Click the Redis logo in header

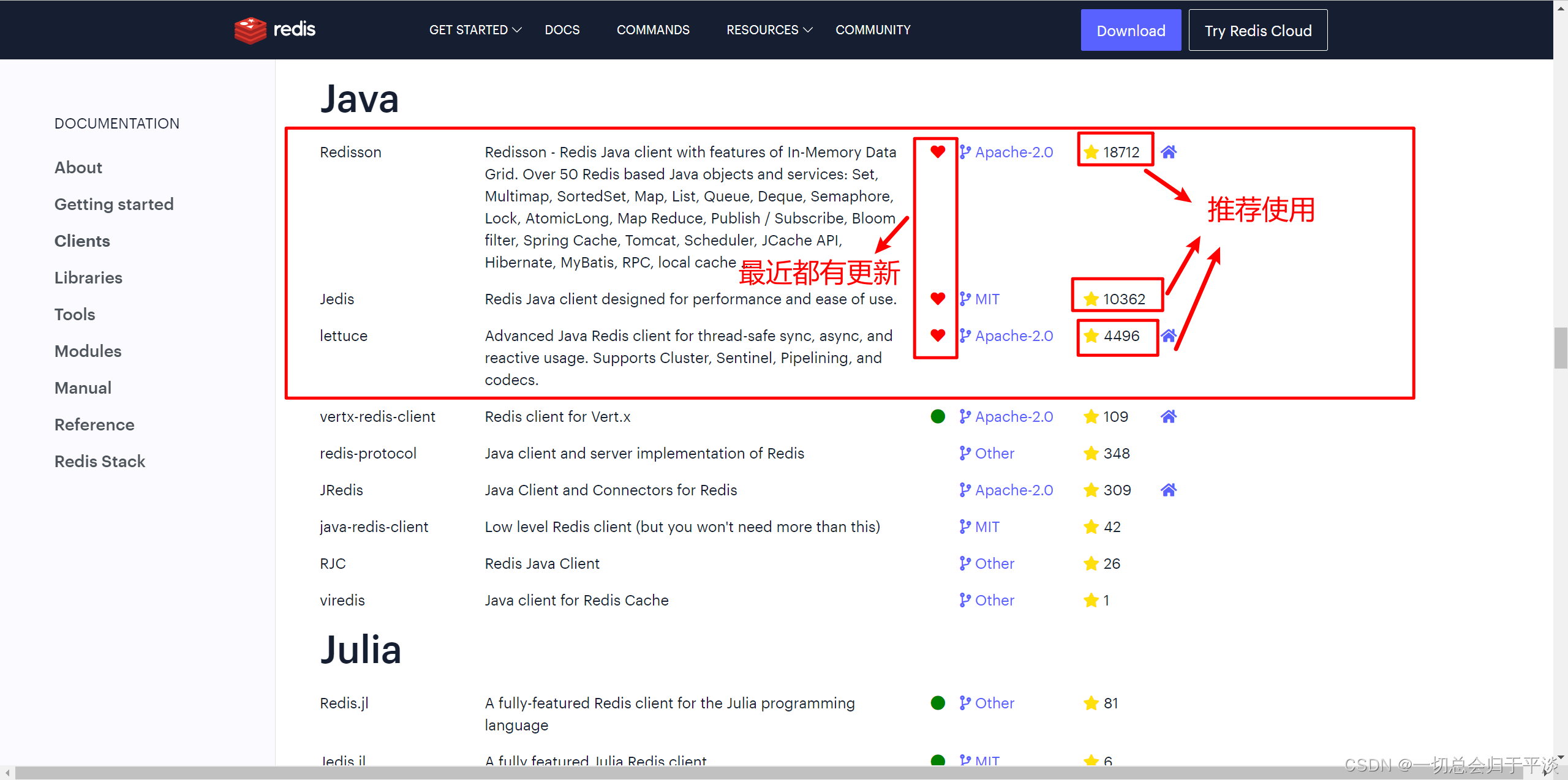[275, 29]
